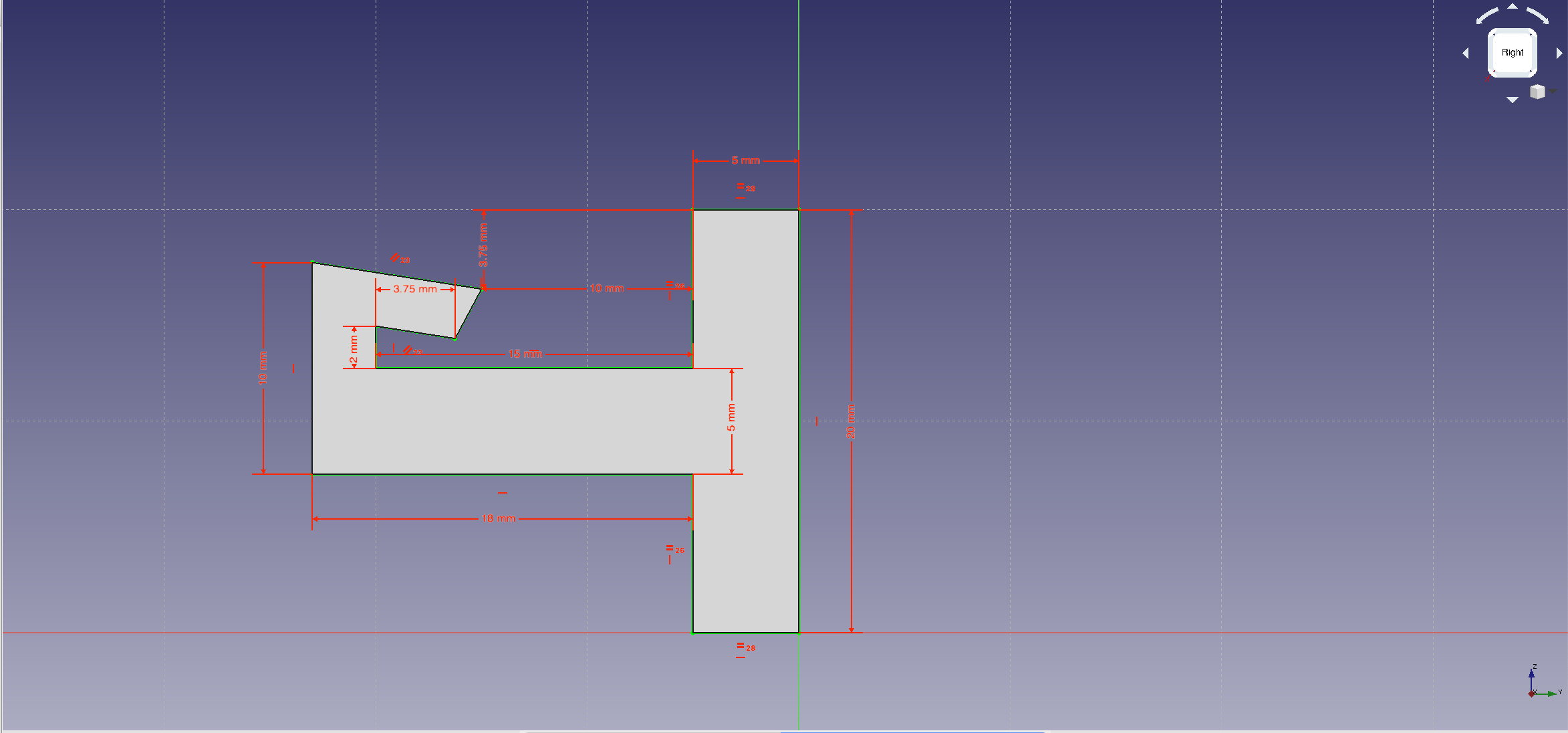Select the equal constraint icon below bottom edge
This screenshot has height=733, width=1568.
click(741, 646)
